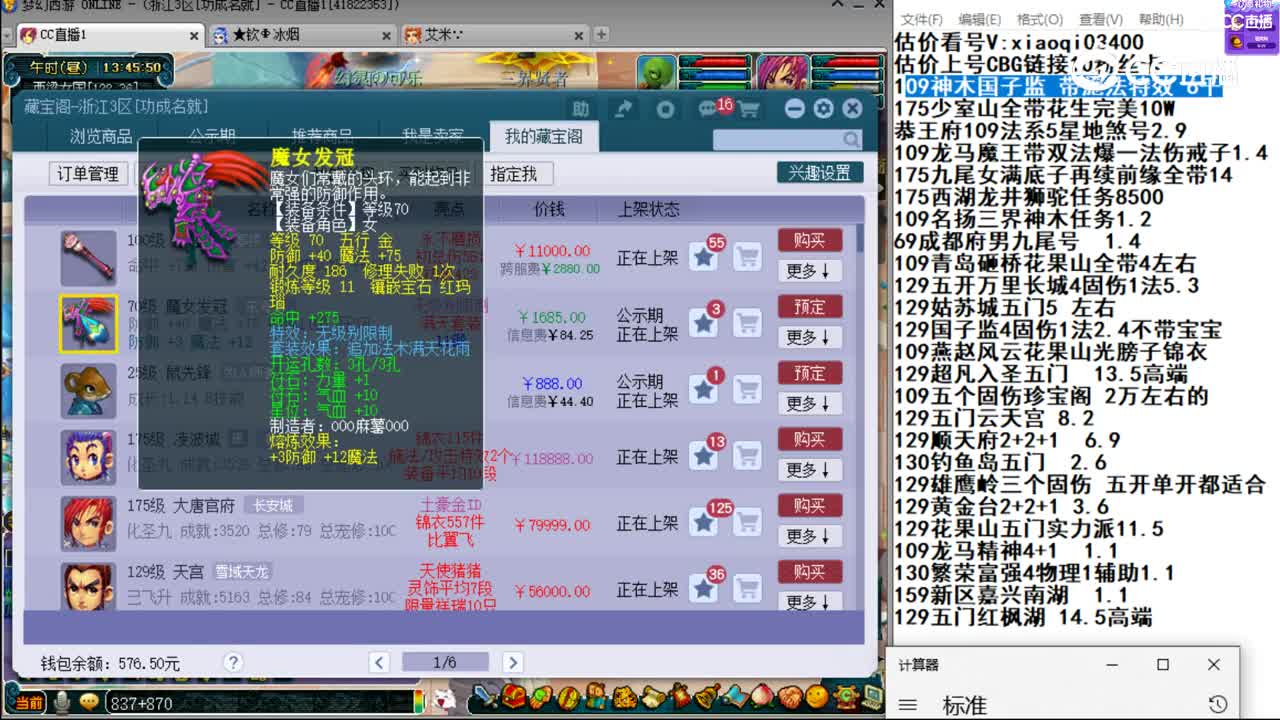Switch to the 我的藏宝阁 tab
Image resolution: width=1280 pixels, height=720 pixels.
pyautogui.click(x=543, y=137)
